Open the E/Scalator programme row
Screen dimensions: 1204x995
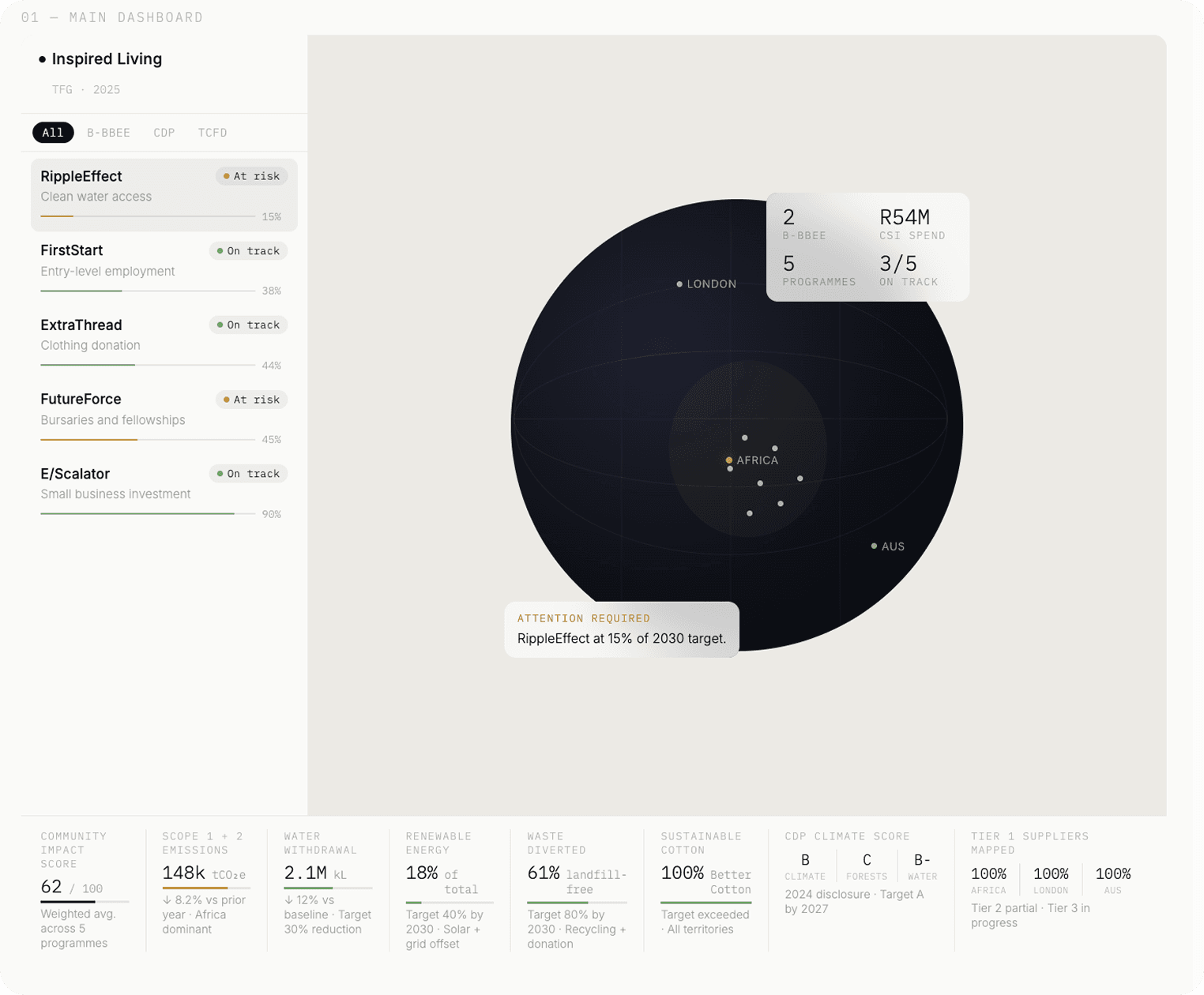(x=164, y=493)
